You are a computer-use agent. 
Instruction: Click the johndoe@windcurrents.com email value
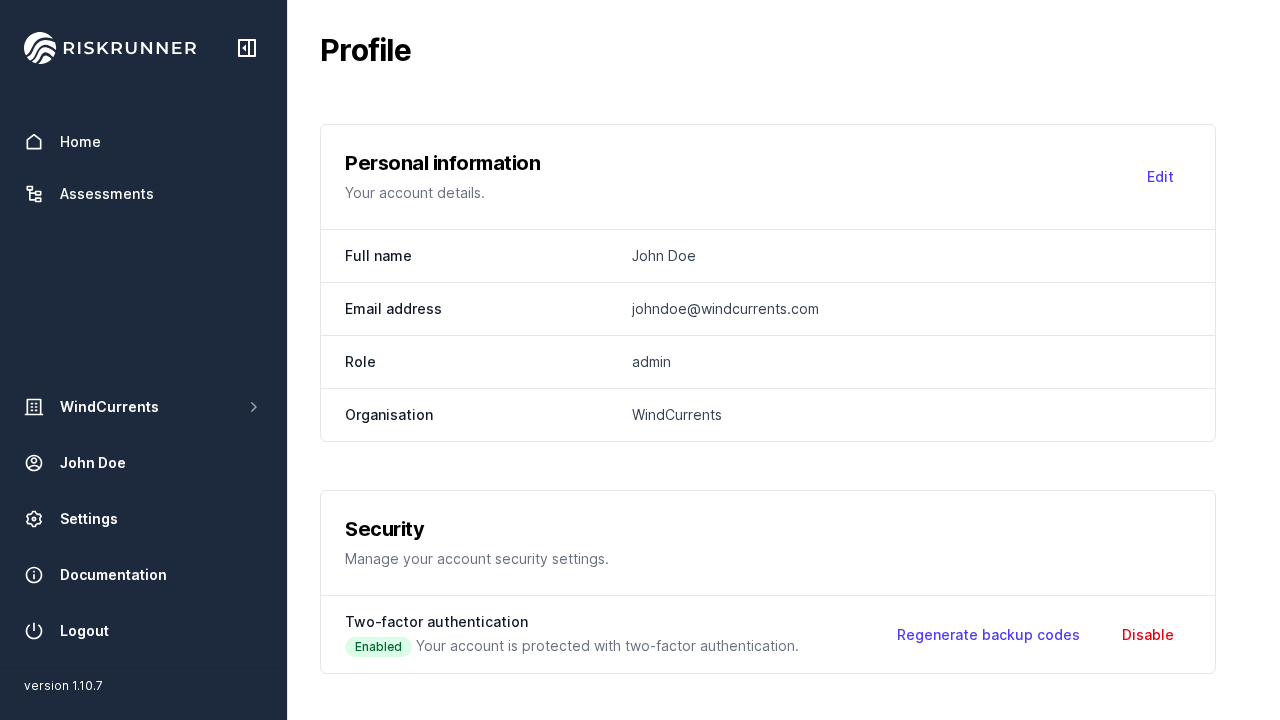point(725,309)
